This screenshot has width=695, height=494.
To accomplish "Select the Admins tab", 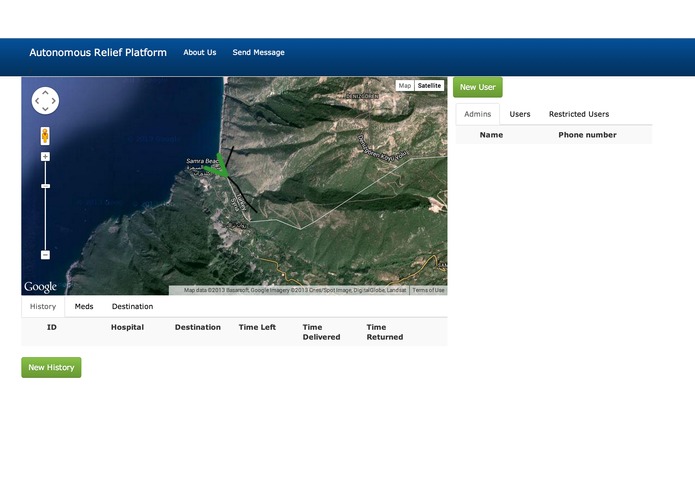I will (x=478, y=114).
